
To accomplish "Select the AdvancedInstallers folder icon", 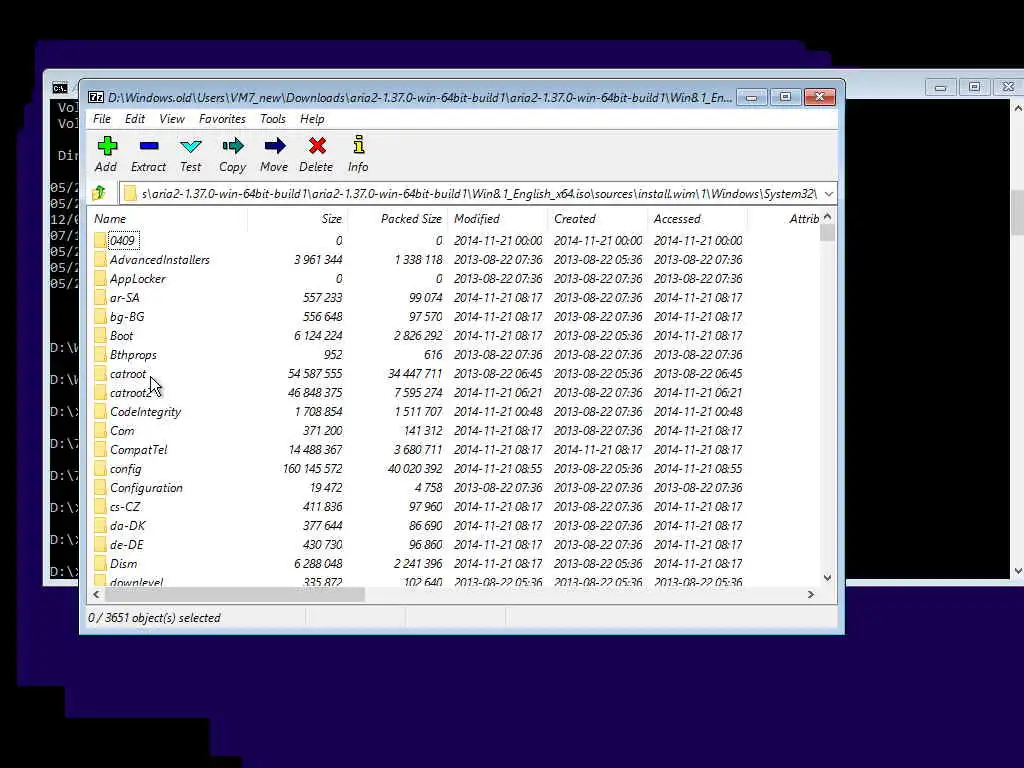I will 99,259.
